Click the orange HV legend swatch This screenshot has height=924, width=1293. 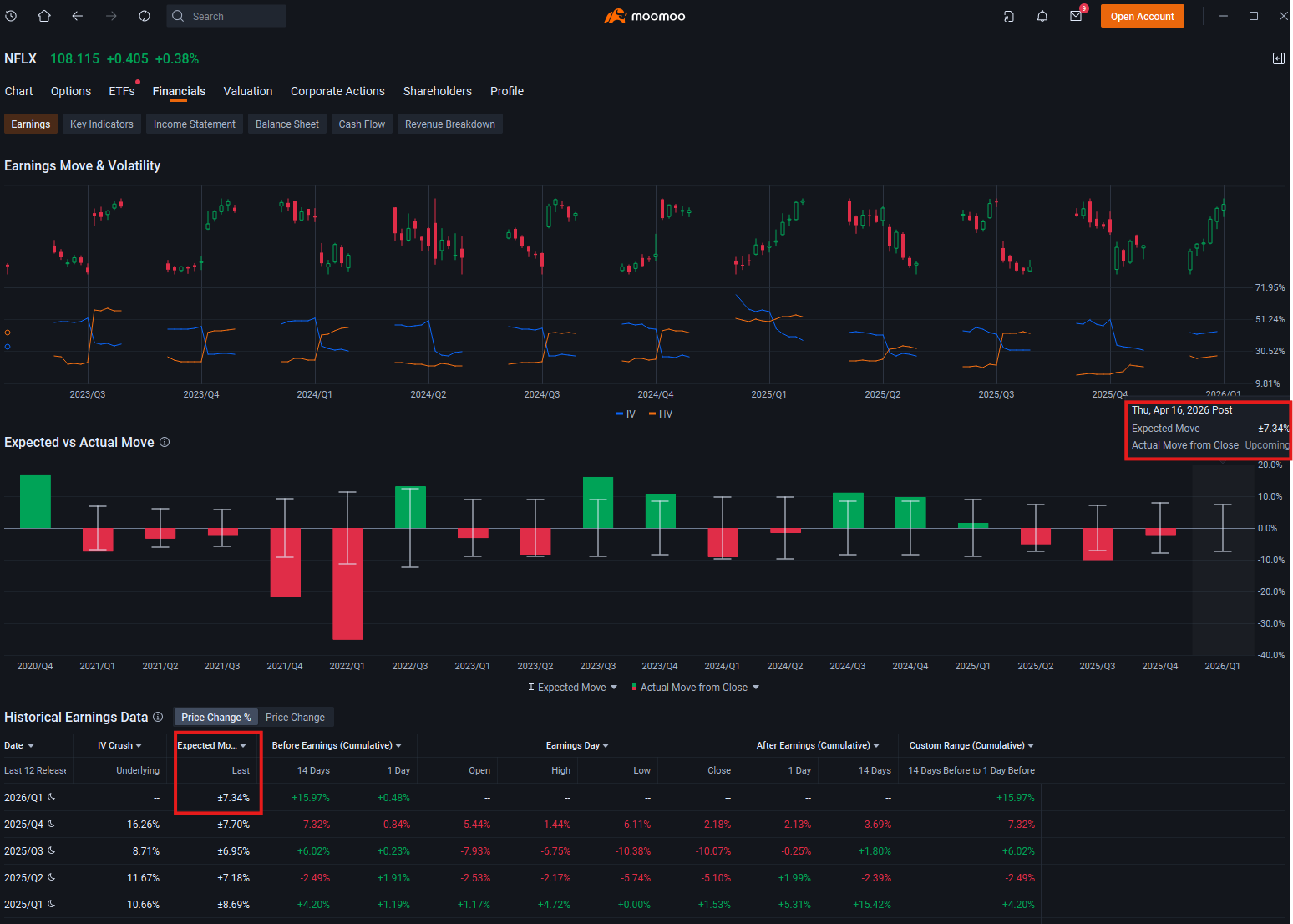pos(652,414)
